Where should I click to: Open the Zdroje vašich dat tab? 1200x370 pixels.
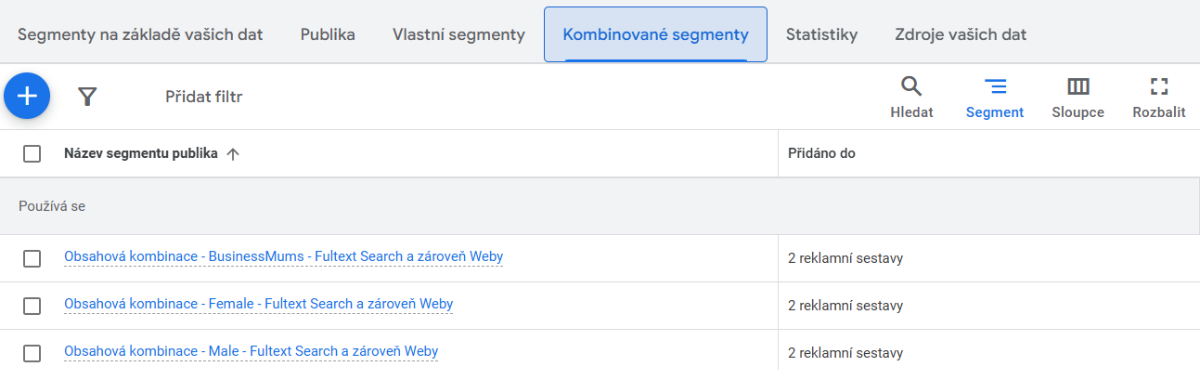click(961, 35)
